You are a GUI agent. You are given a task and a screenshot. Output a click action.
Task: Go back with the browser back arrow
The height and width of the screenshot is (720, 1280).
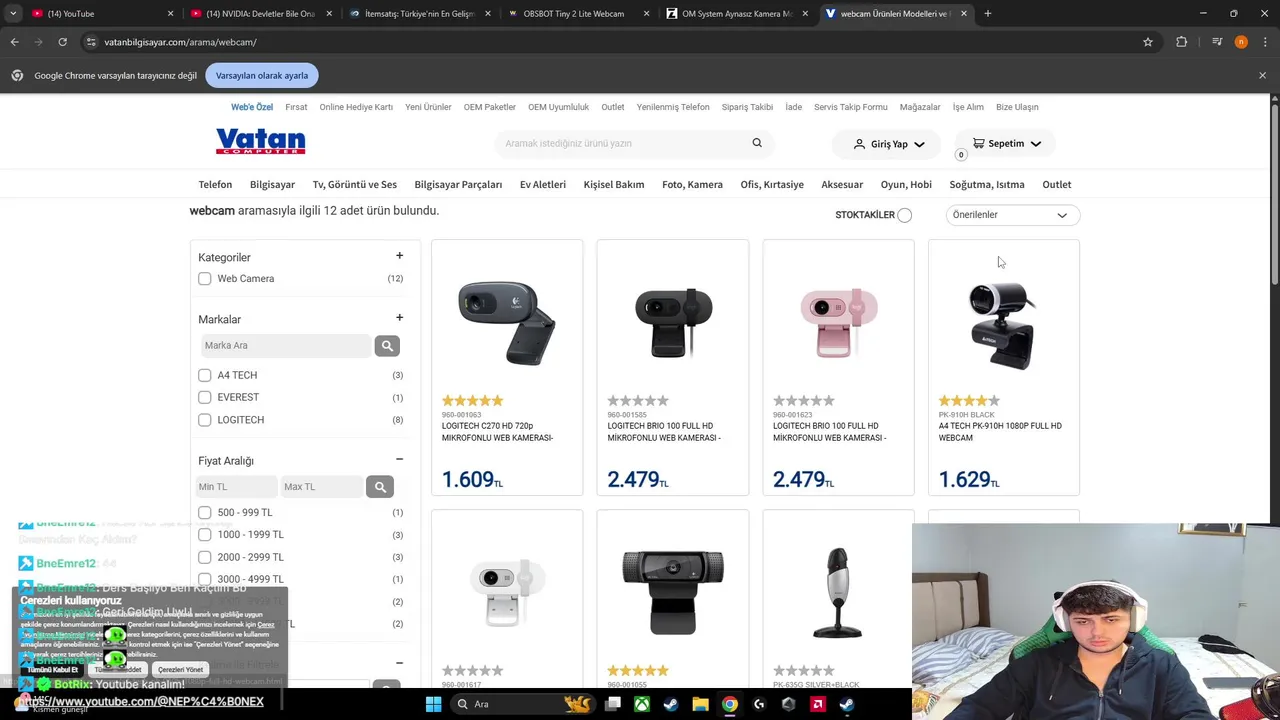tap(14, 42)
